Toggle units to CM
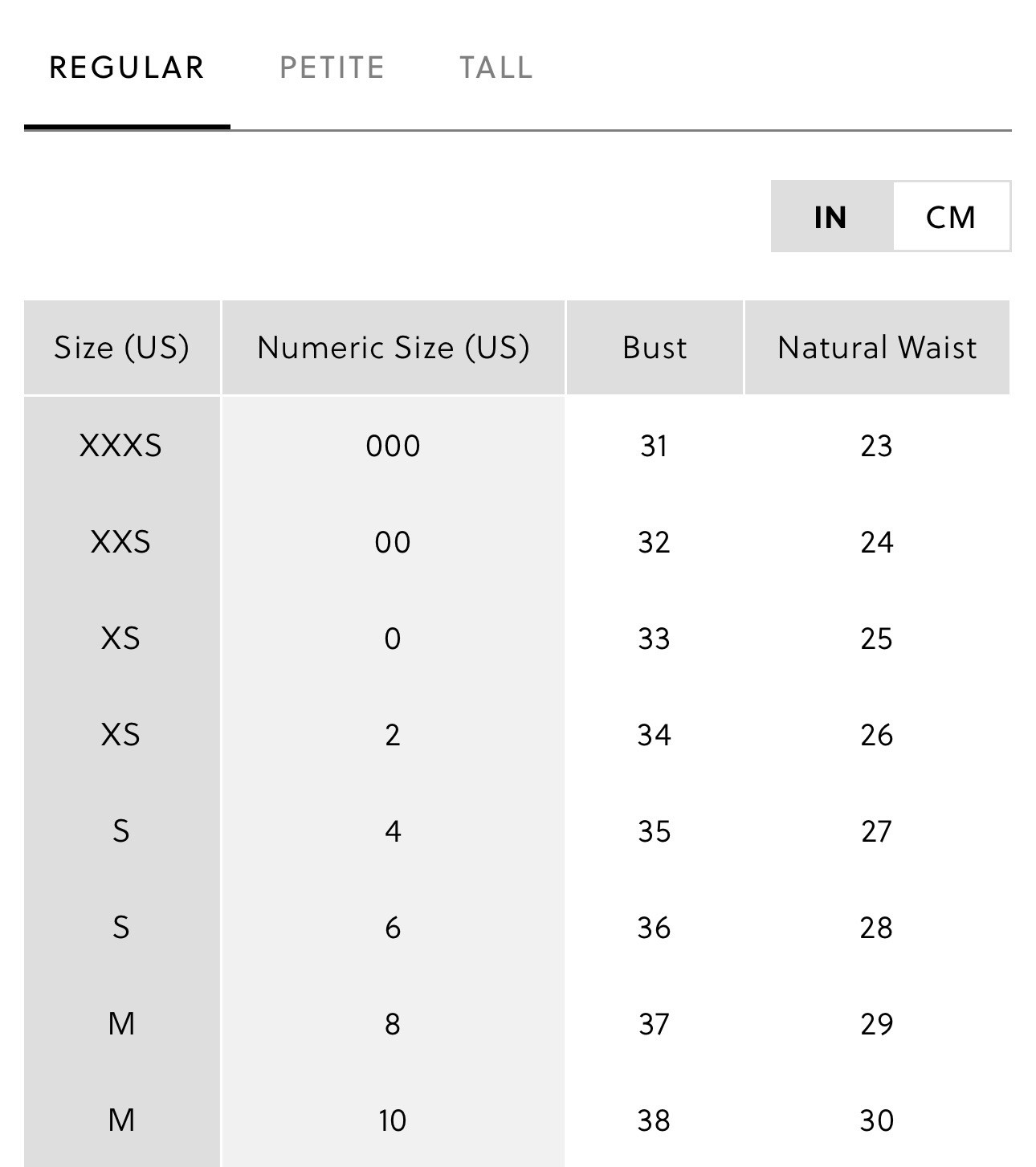Viewport: 1036px width, 1167px height. (x=951, y=217)
